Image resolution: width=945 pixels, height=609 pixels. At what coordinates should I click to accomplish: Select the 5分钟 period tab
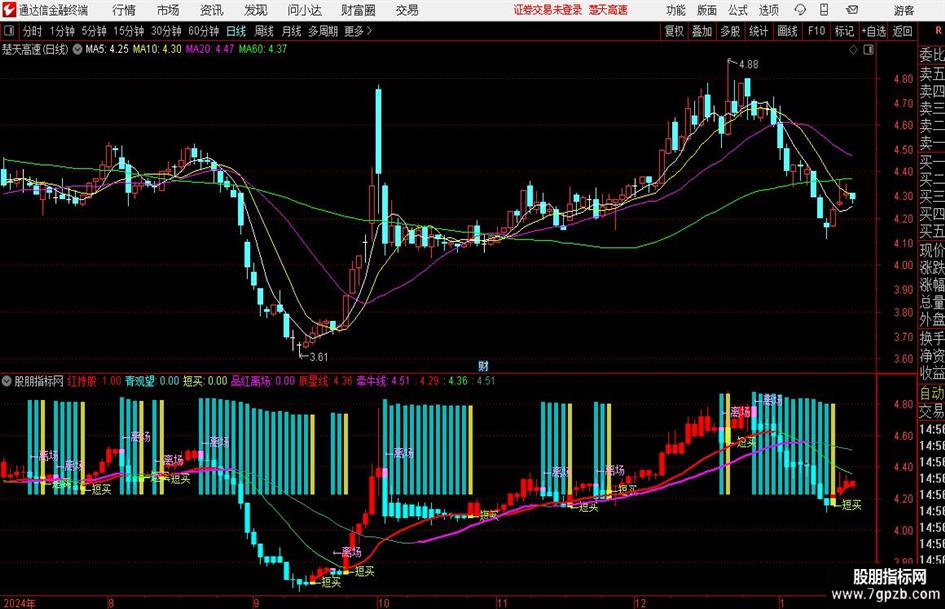tap(93, 31)
